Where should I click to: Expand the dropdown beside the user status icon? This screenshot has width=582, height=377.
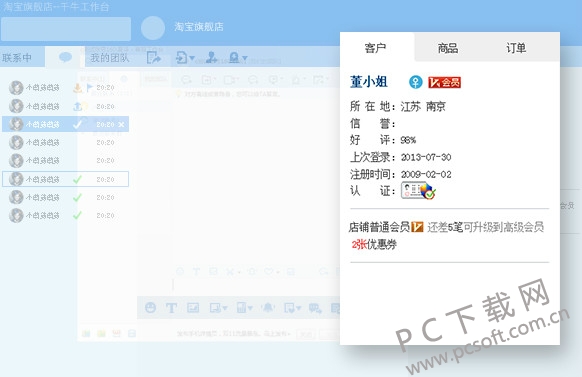click(245, 58)
